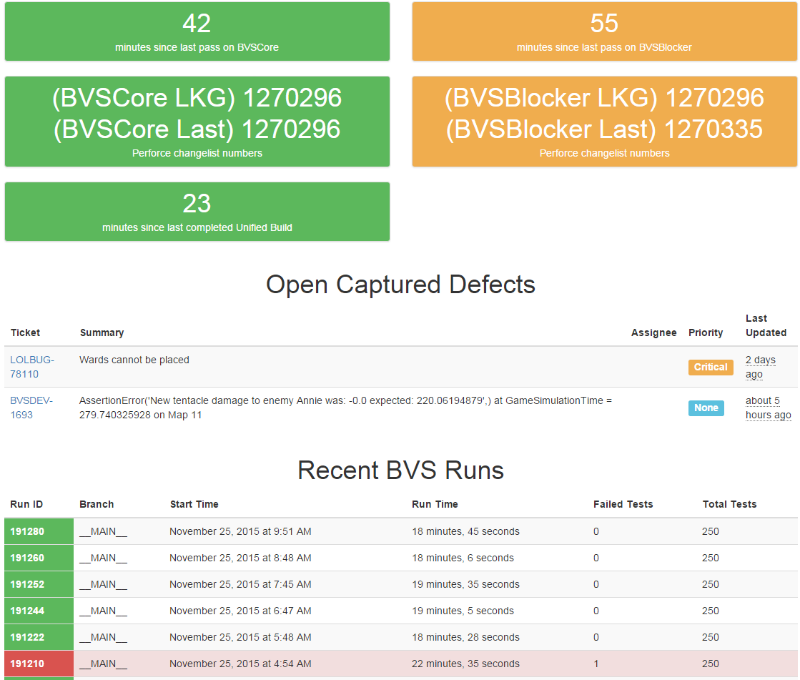The height and width of the screenshot is (680, 800).
Task: Click the Critical priority badge
Action: click(710, 367)
